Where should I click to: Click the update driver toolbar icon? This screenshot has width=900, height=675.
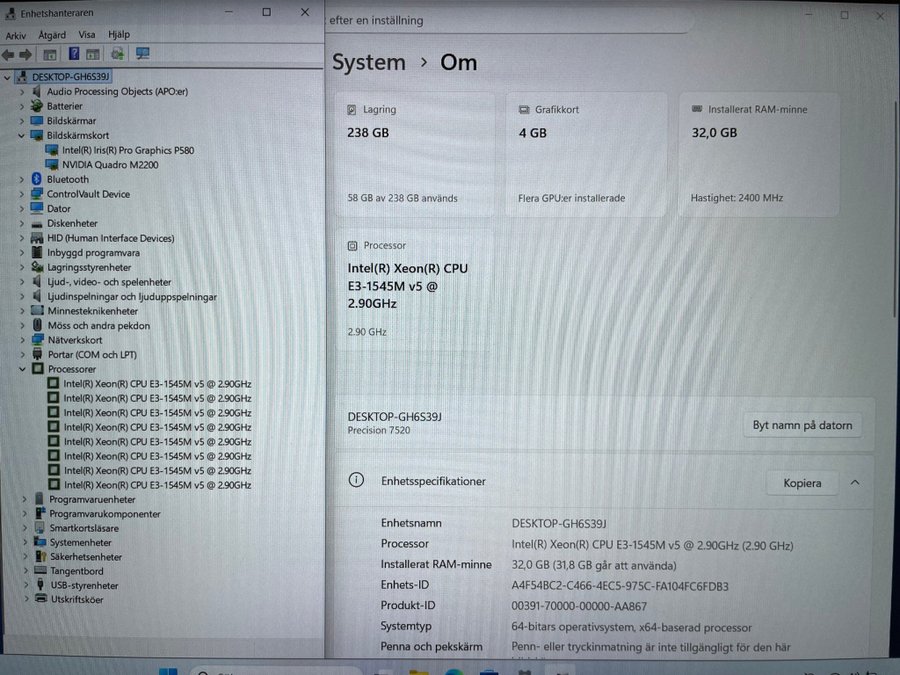(117, 54)
